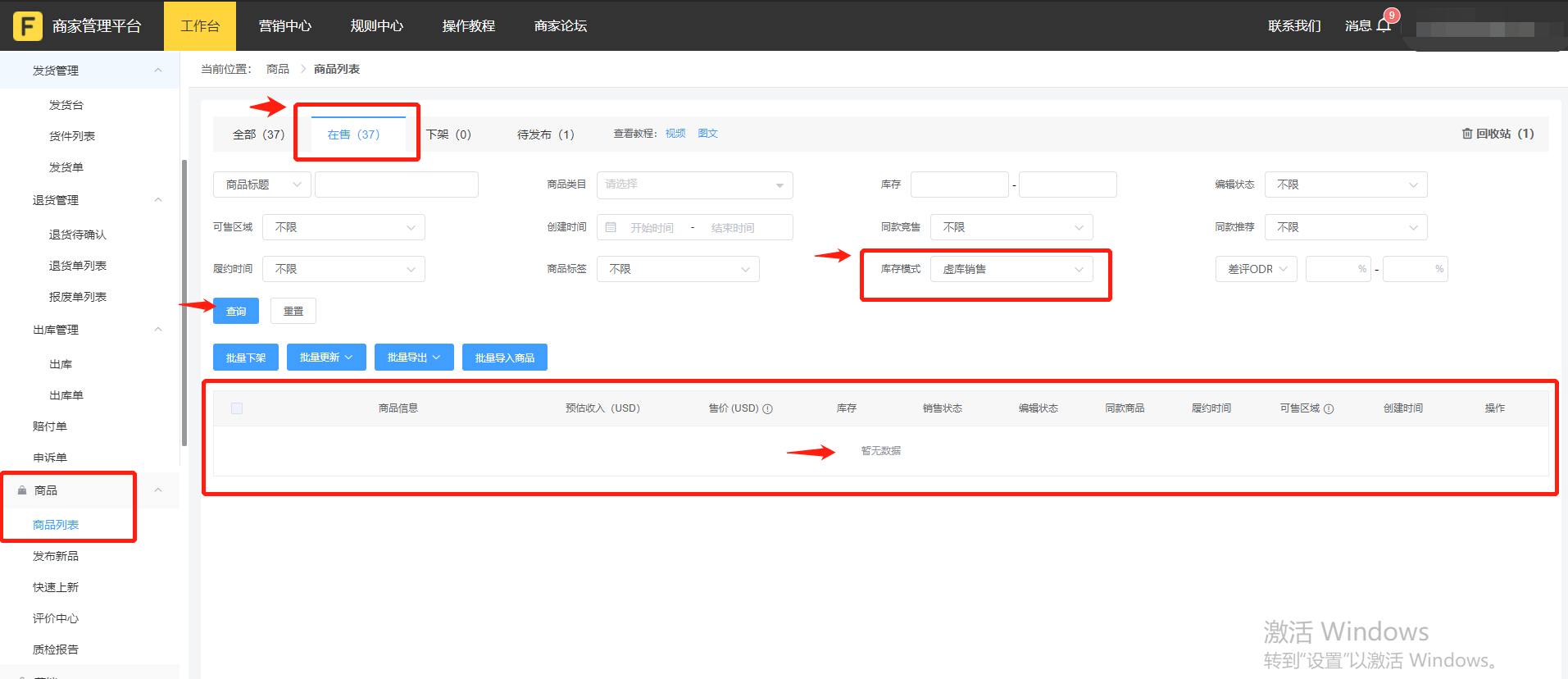This screenshot has width=1568, height=679.
Task: Open the 回收站 recycle bin
Action: 1498,134
